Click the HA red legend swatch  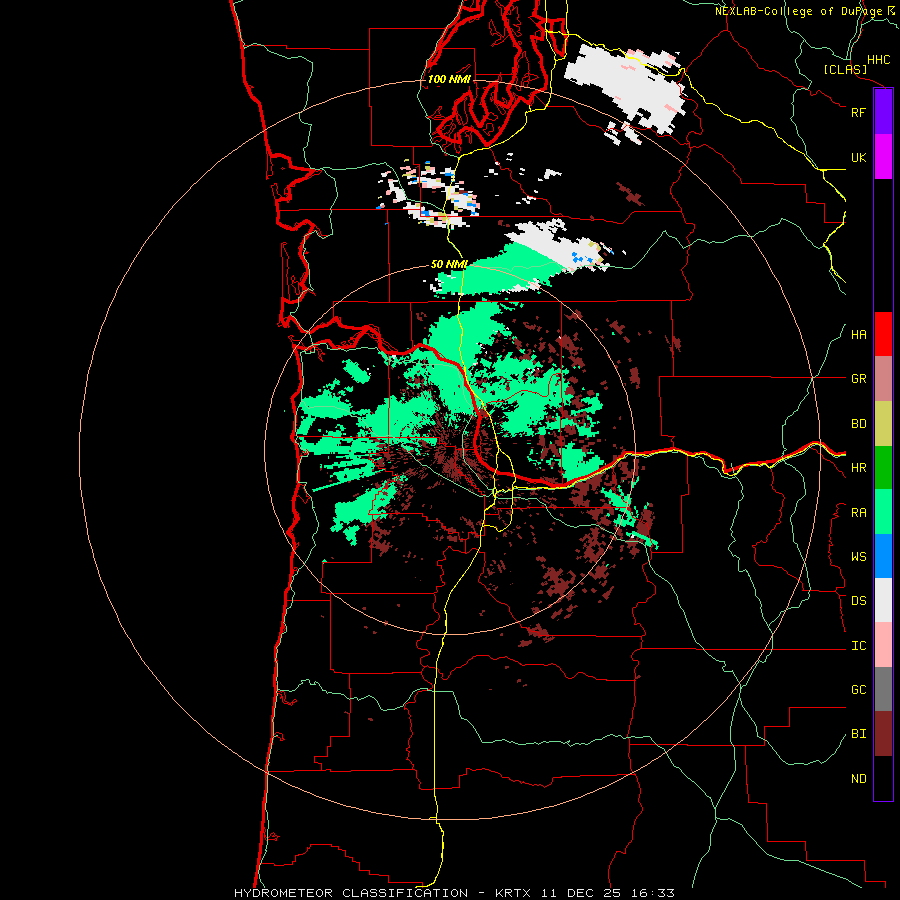883,334
